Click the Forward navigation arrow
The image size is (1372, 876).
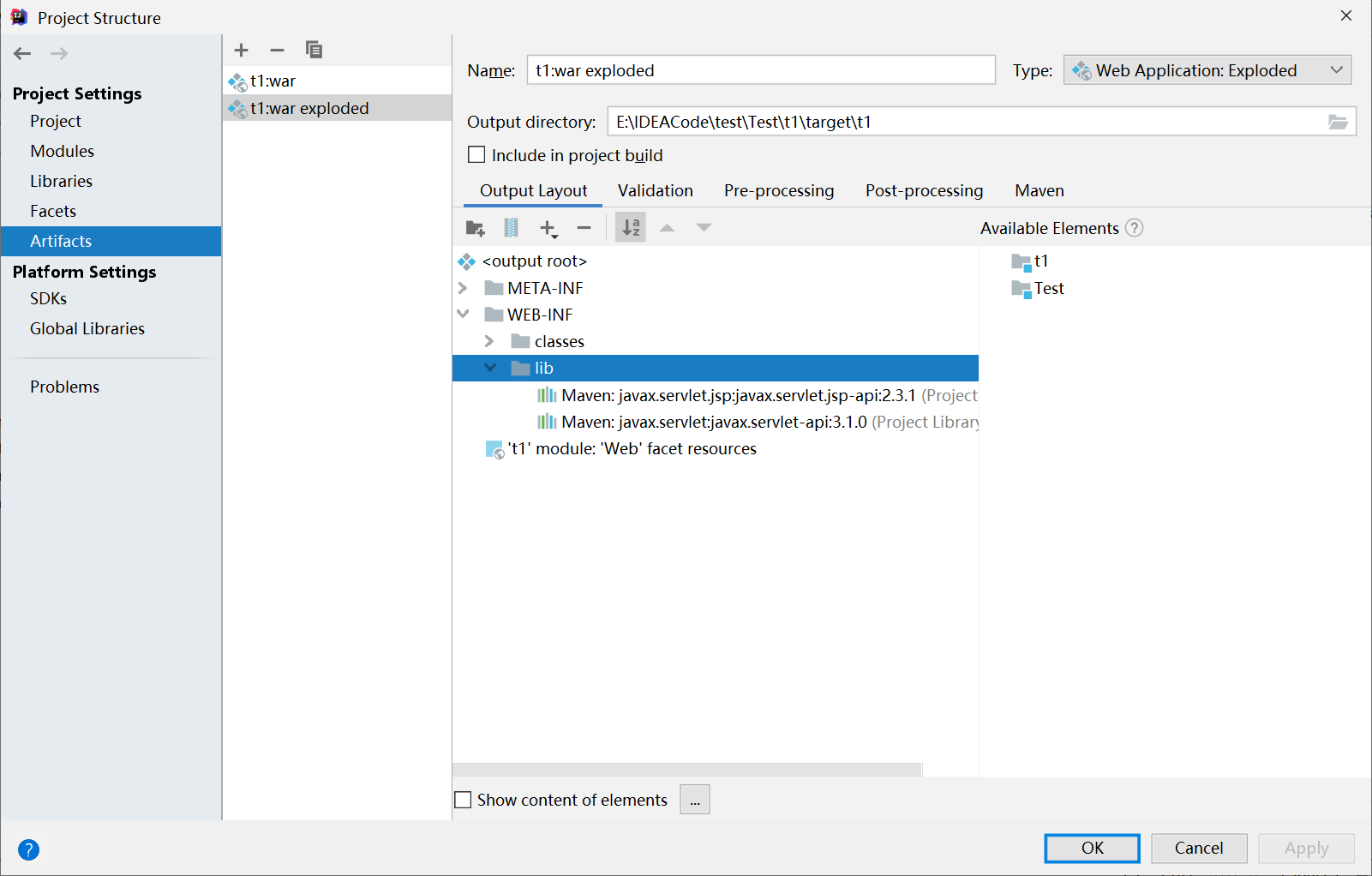[59, 53]
